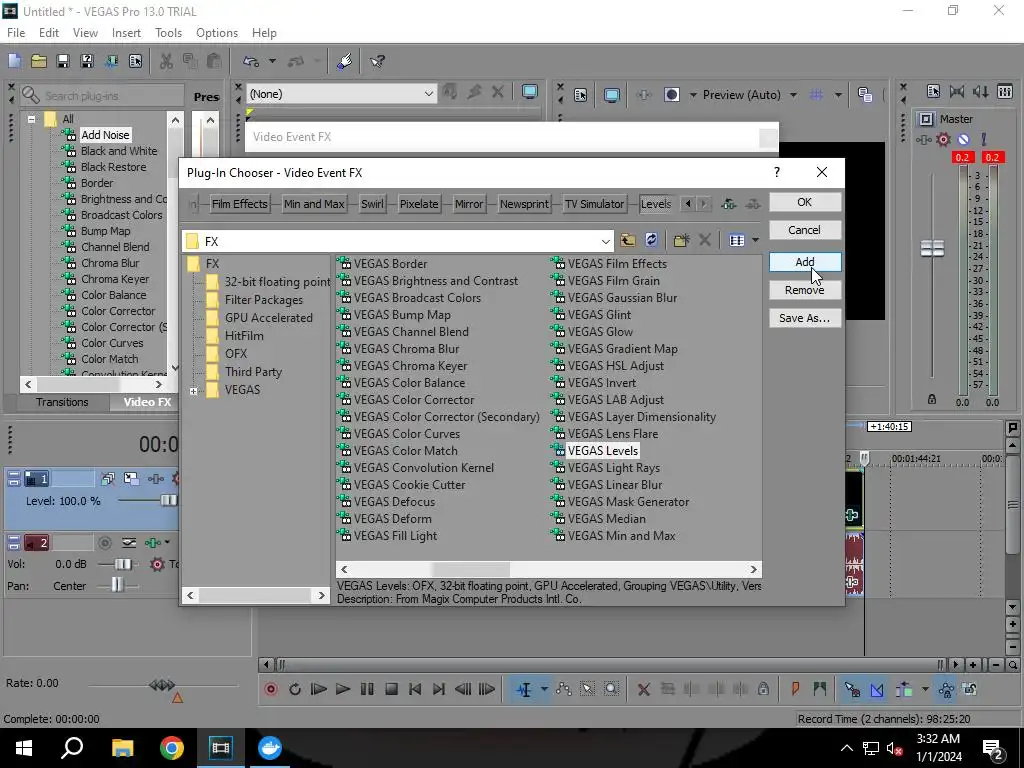This screenshot has height=768, width=1024.
Task: Switch to the Video FX tab
Action: (147, 402)
